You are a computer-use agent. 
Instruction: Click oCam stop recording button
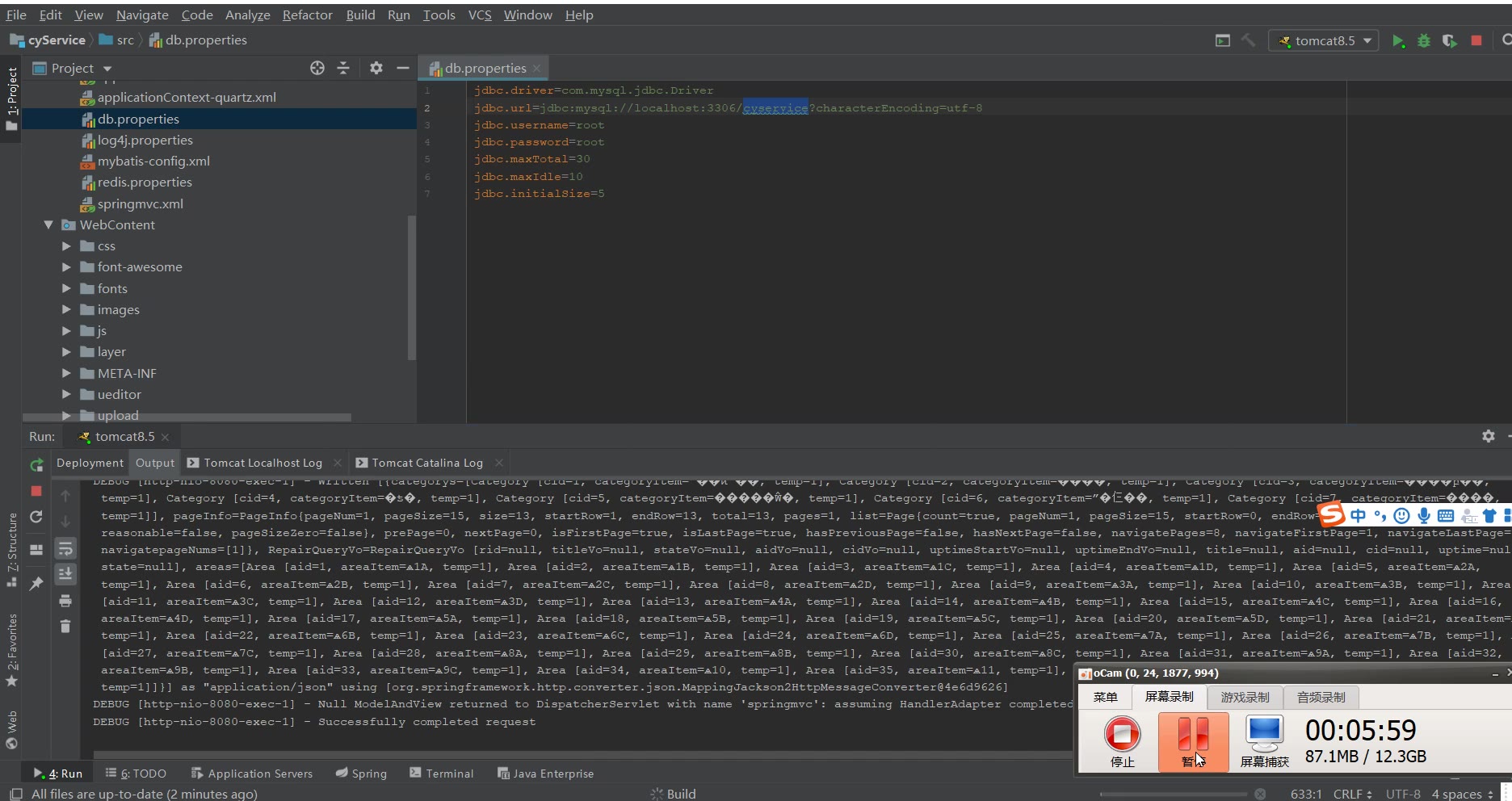point(1122,741)
